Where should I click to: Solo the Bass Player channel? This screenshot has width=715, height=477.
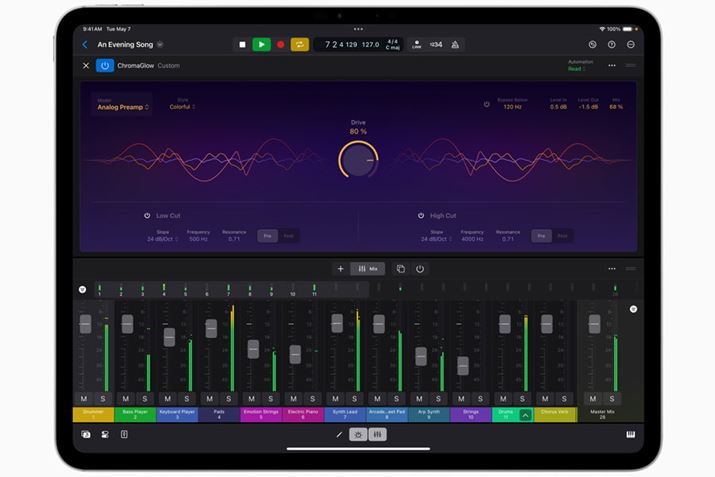pyautogui.click(x=144, y=399)
